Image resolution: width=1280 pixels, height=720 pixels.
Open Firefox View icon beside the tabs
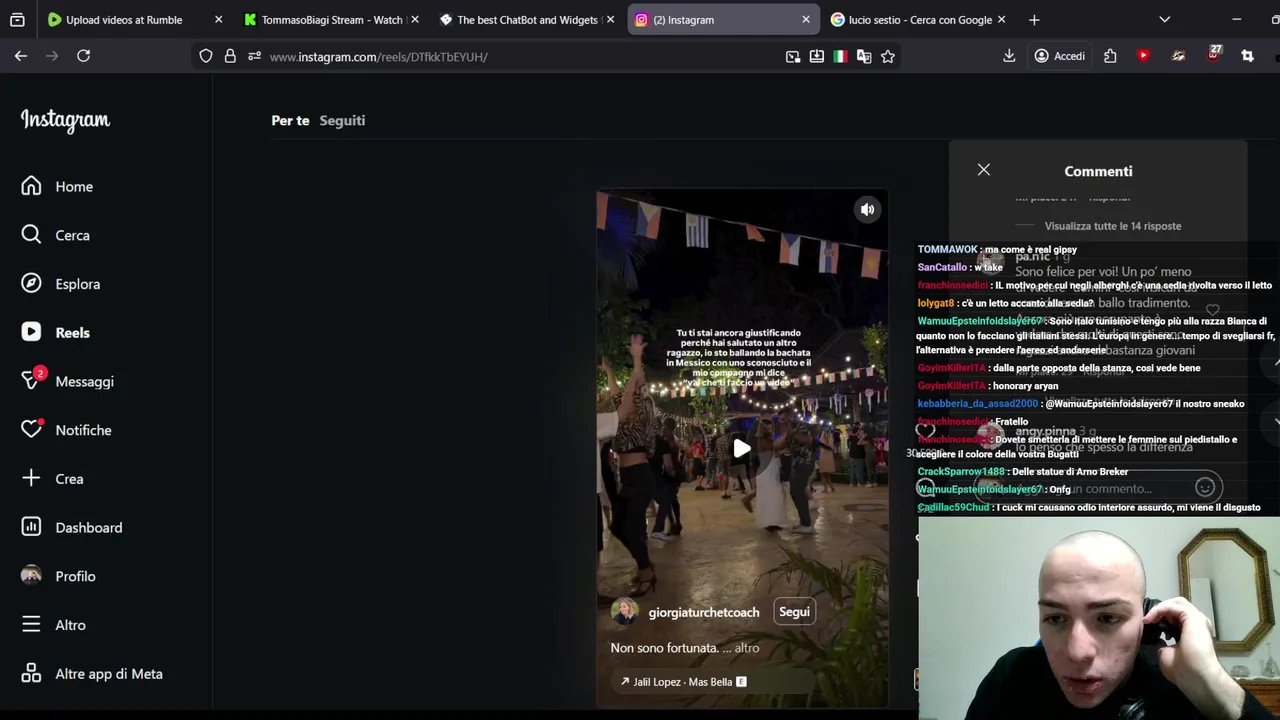[17, 20]
